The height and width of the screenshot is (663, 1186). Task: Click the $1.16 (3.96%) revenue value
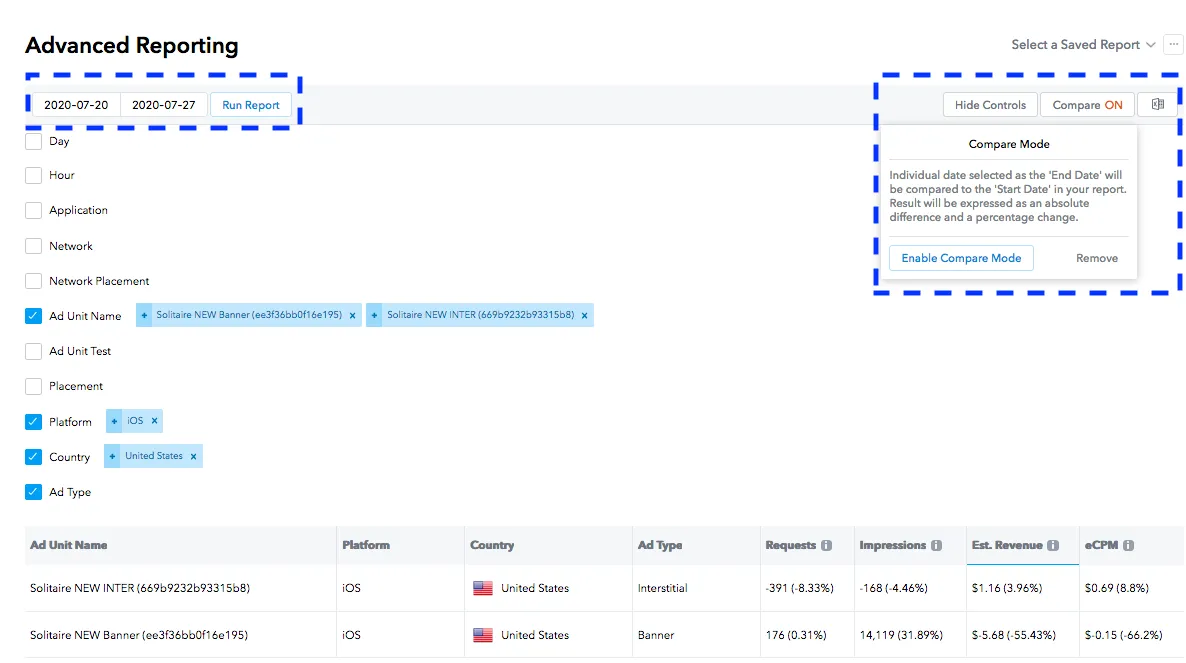click(1007, 588)
